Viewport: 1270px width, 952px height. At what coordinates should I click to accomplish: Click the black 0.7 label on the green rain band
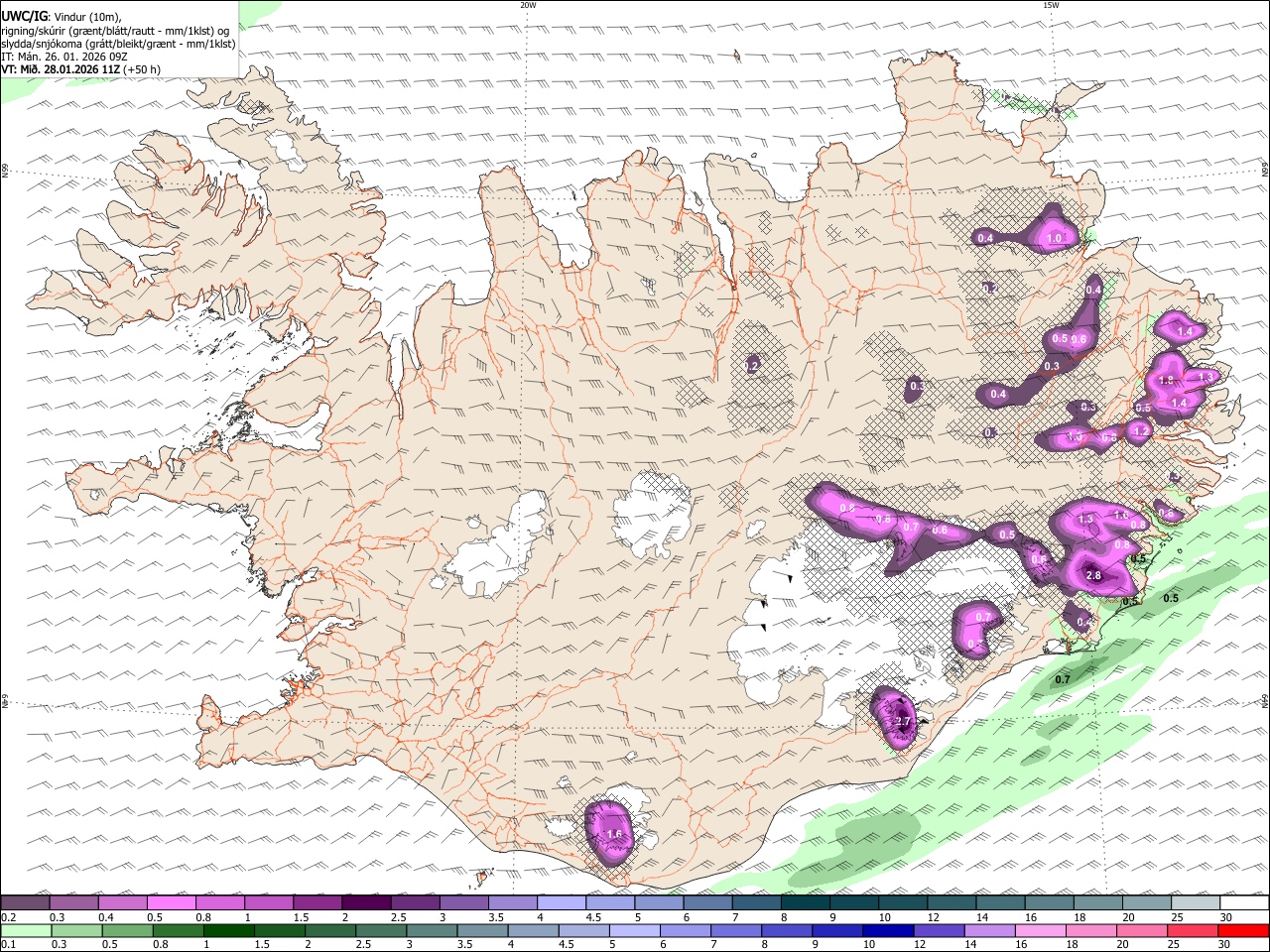pyautogui.click(x=1063, y=679)
